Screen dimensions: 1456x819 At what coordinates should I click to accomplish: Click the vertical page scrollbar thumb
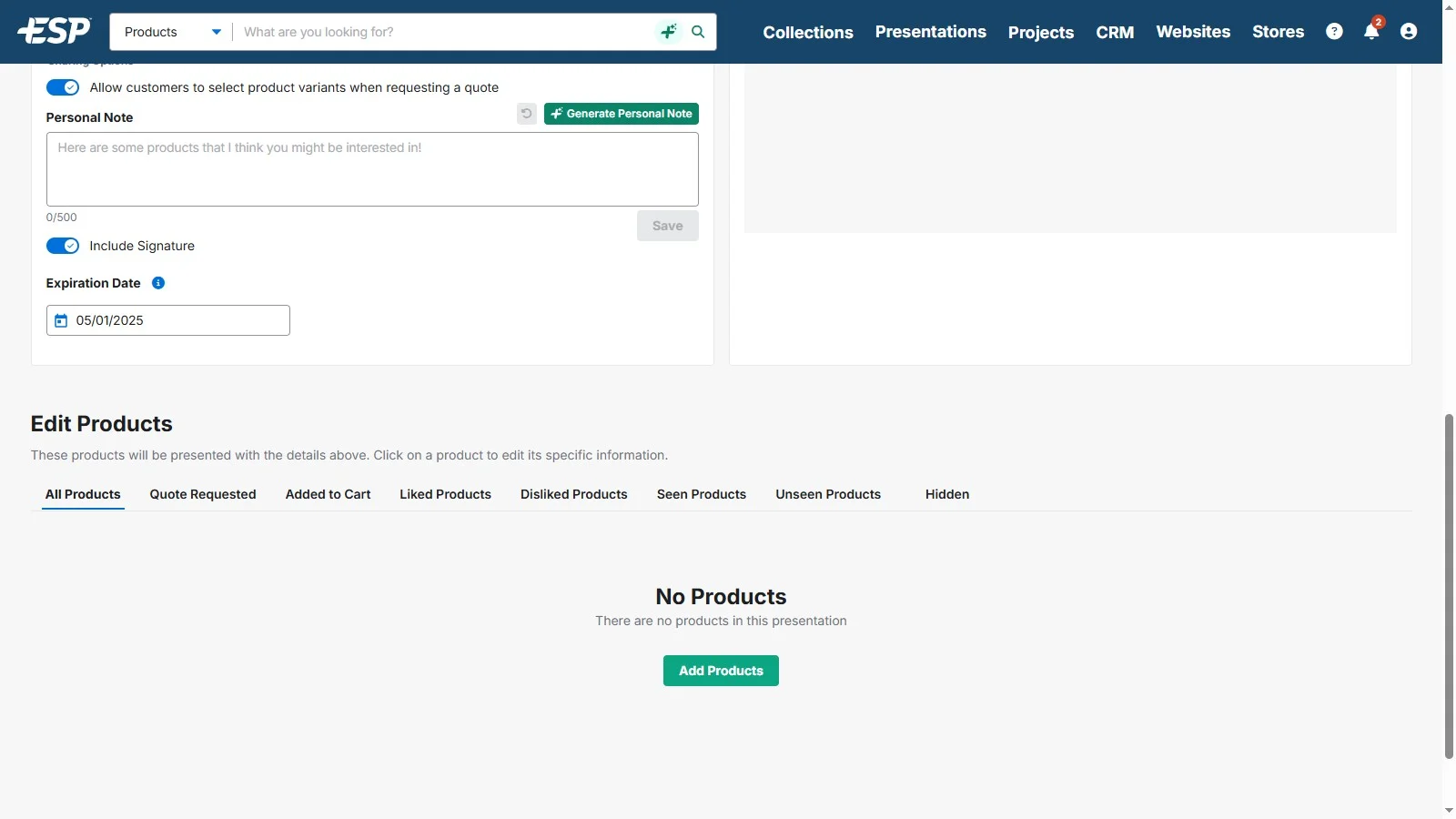[x=1449, y=586]
